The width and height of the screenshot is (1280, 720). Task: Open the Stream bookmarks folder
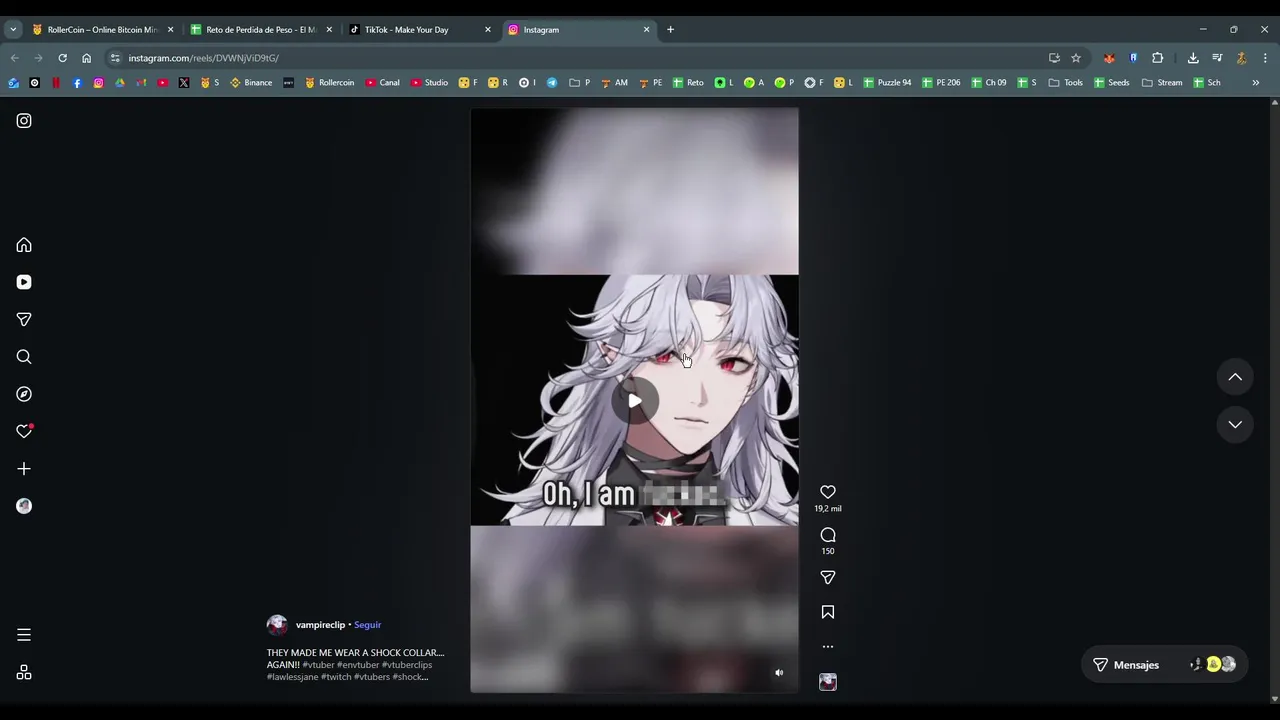tap(1162, 83)
